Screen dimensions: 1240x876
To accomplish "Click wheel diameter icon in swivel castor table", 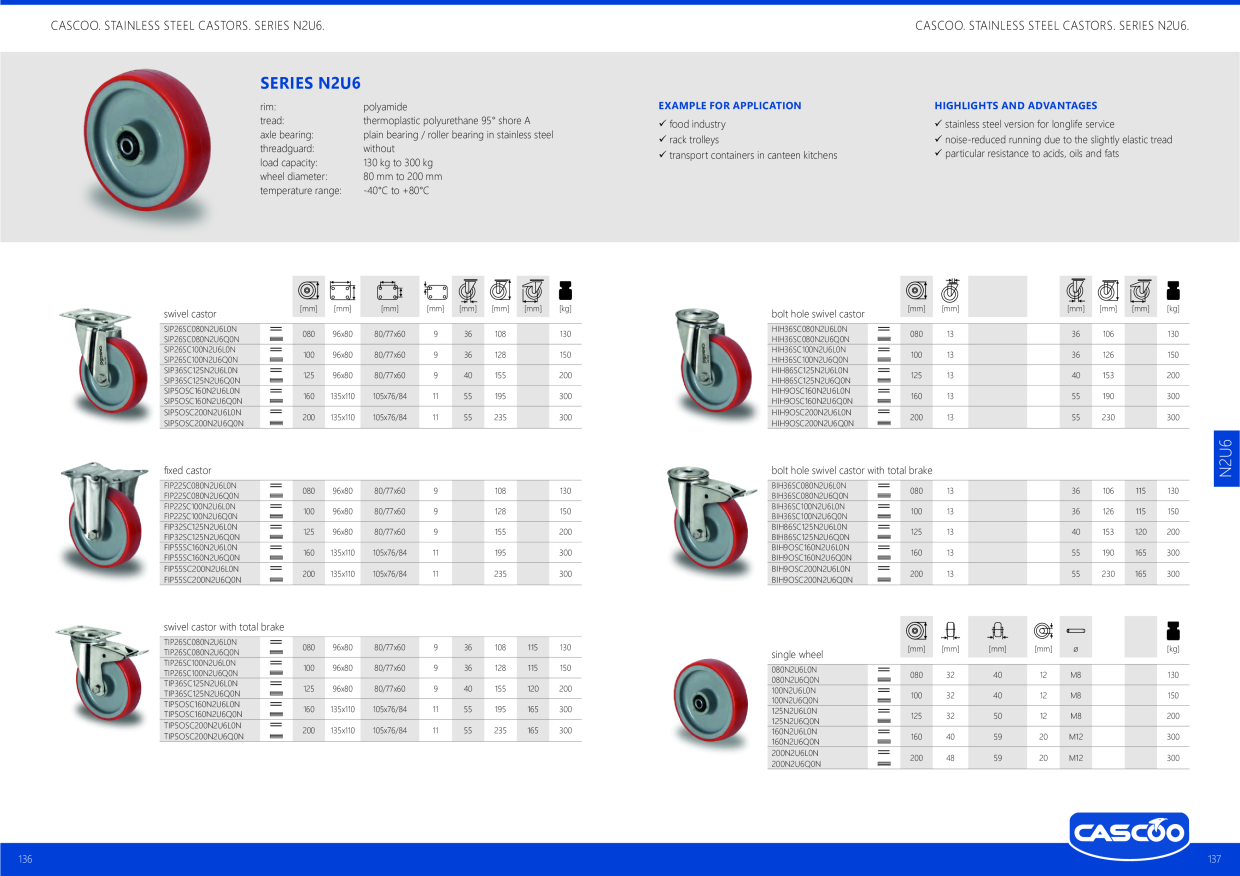I will (309, 291).
